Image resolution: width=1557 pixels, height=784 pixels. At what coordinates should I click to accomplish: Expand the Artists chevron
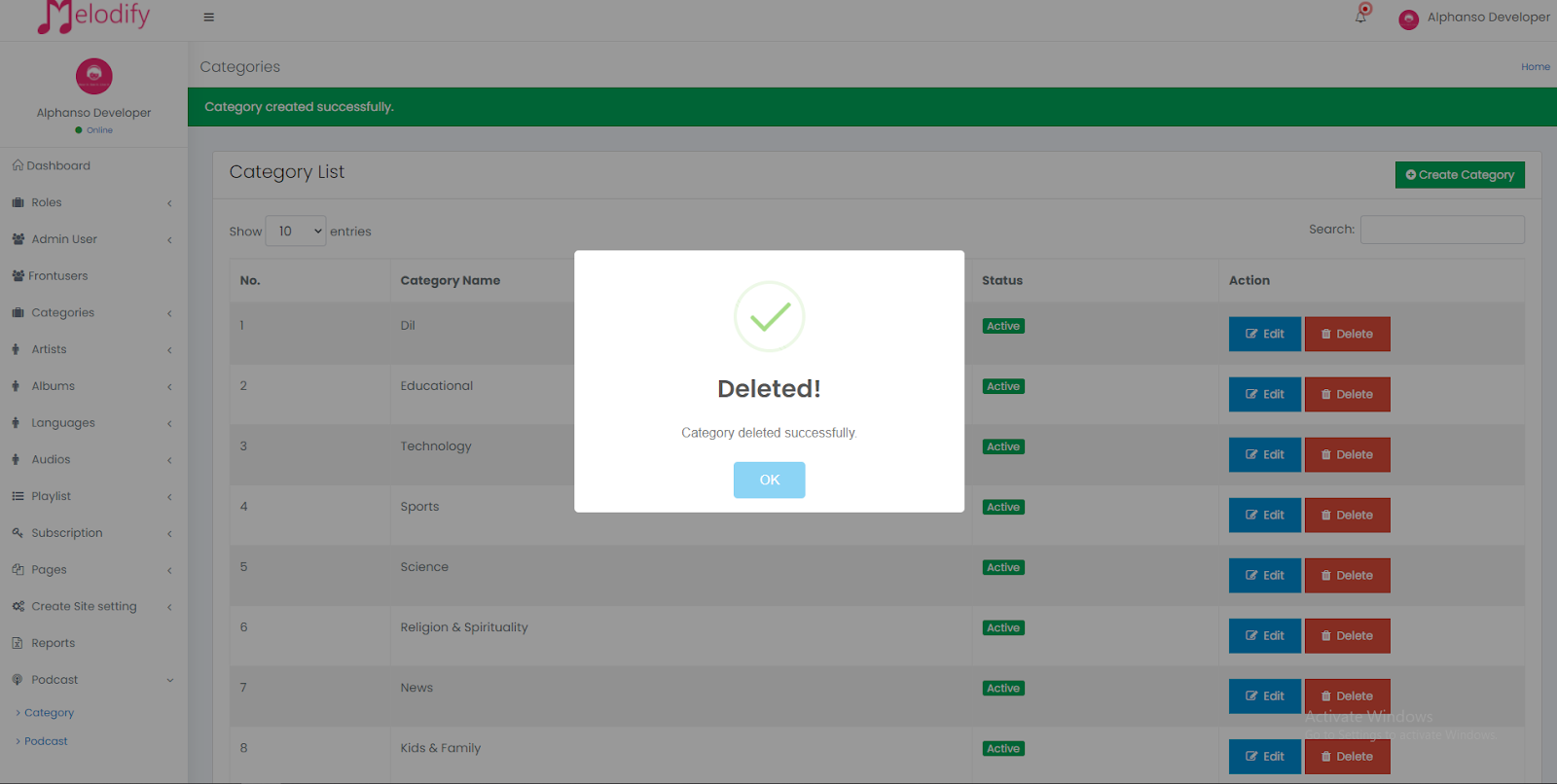169,350
